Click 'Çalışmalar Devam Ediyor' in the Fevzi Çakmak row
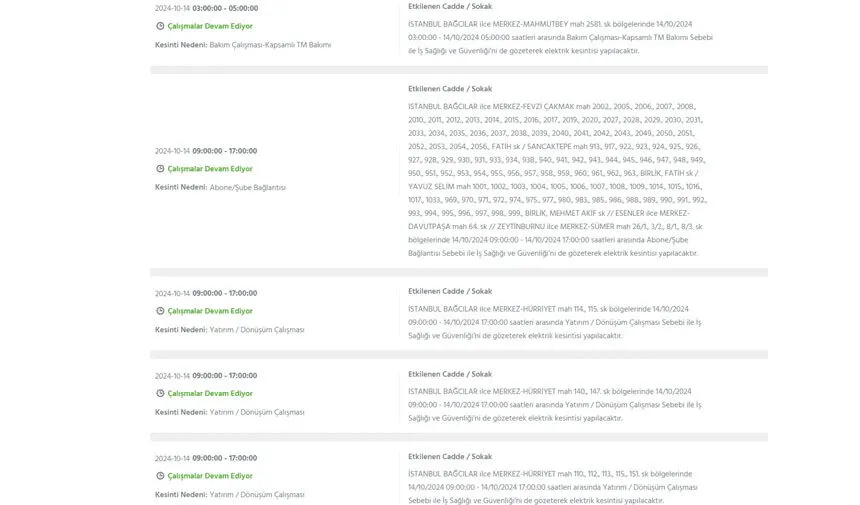 point(210,169)
